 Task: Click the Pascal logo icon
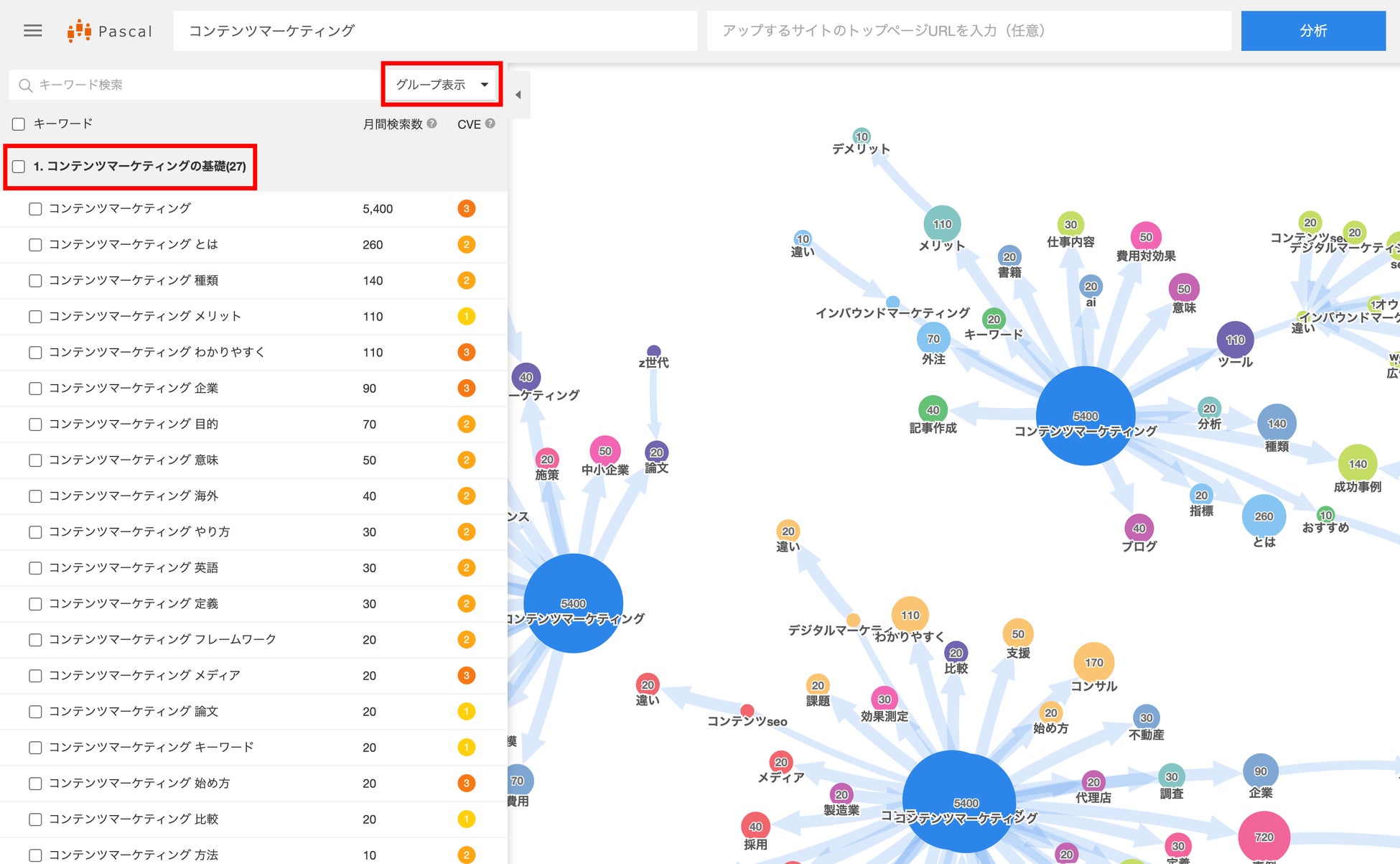click(79, 31)
